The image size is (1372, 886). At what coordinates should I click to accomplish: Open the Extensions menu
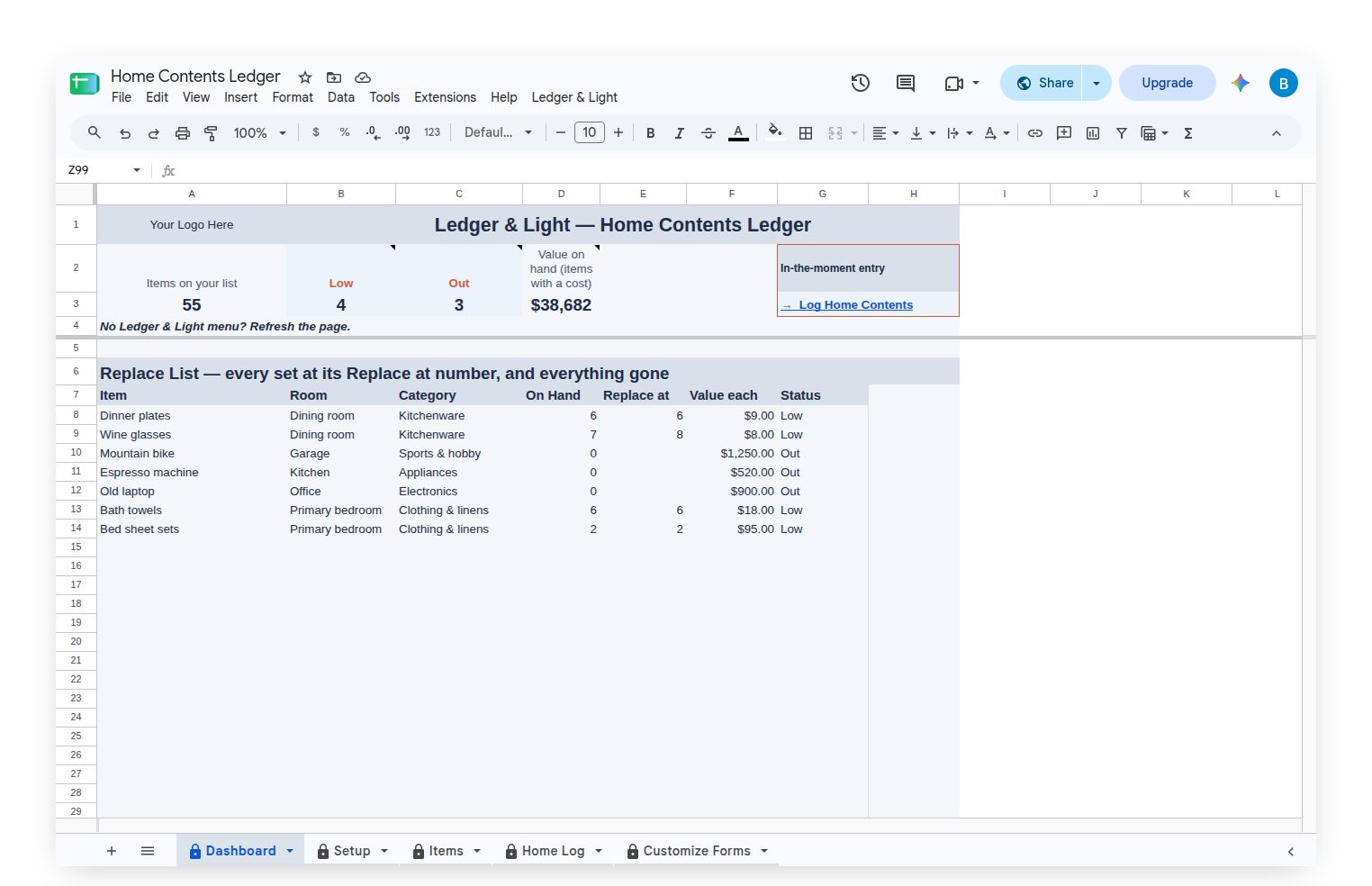coord(445,97)
